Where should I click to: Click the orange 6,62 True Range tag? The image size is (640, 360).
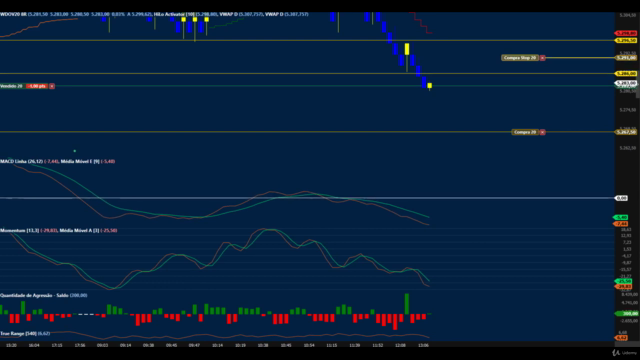pyautogui.click(x=621, y=338)
